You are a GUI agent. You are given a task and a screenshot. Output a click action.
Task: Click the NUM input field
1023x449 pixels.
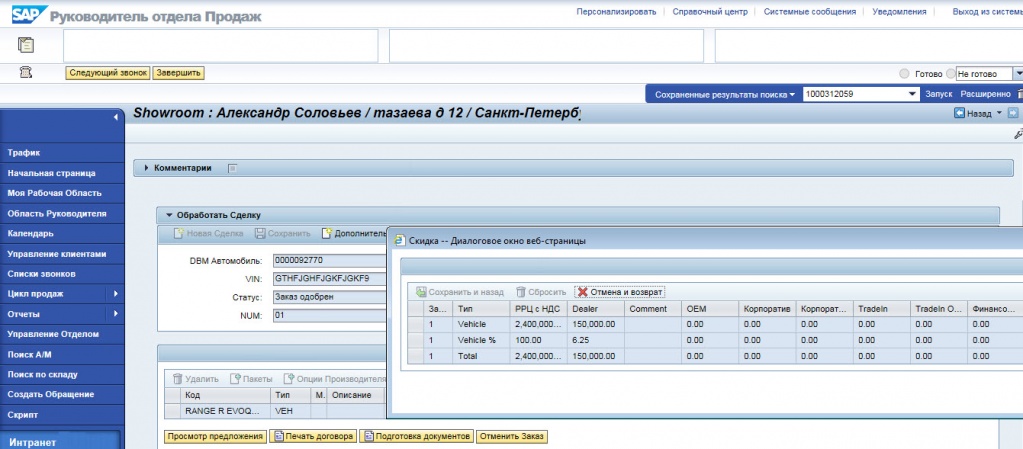click(329, 315)
